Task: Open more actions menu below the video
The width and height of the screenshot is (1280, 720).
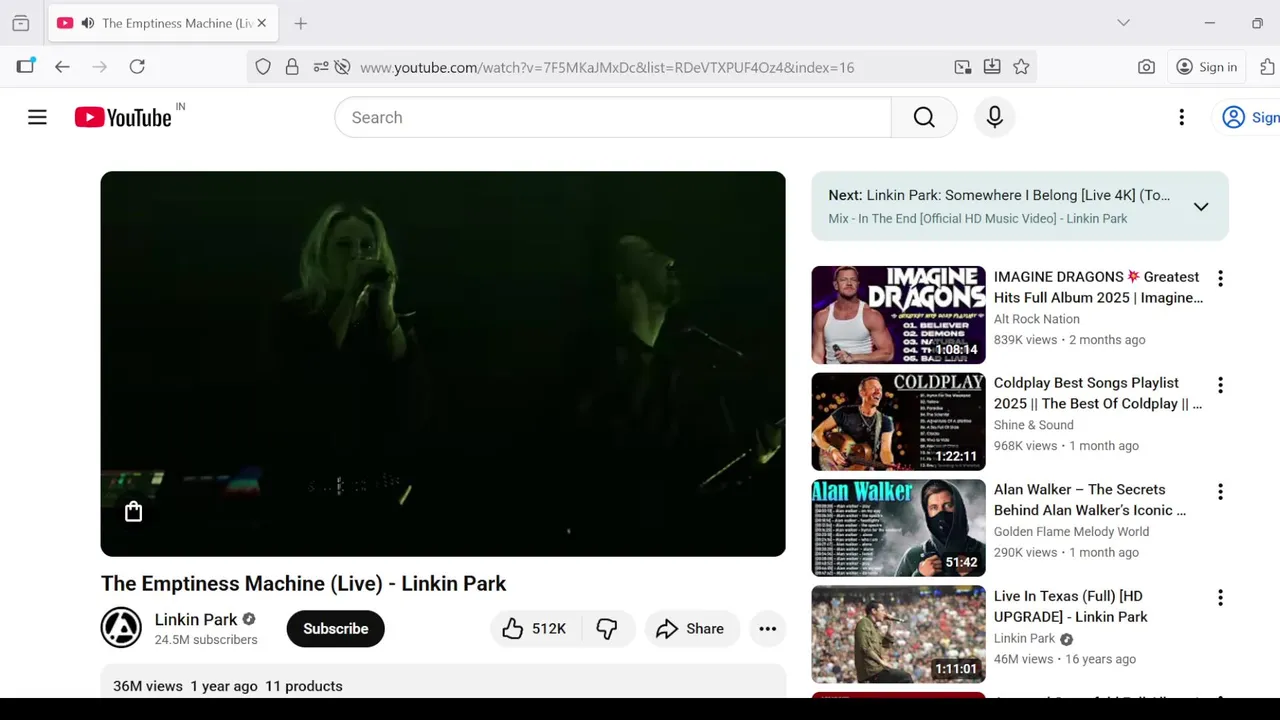Action: [x=767, y=629]
